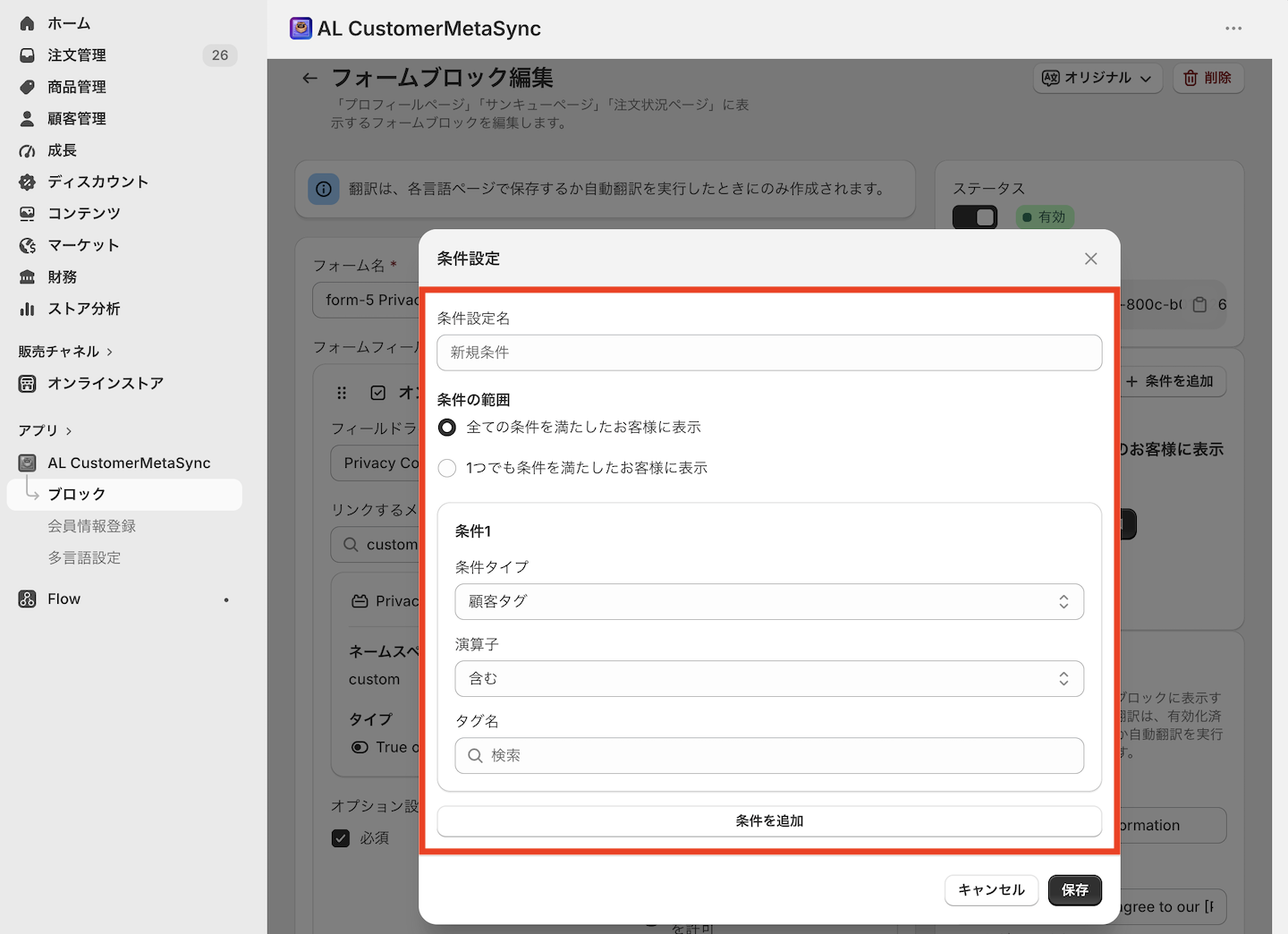The height and width of the screenshot is (934, 1288).
Task: Open 多言語設定 in the sidebar
Action: pyautogui.click(x=84, y=558)
